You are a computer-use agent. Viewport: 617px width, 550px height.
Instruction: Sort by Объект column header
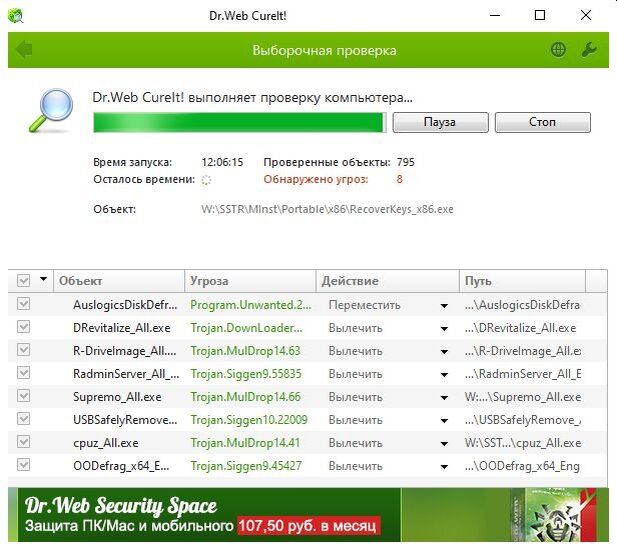click(x=119, y=281)
